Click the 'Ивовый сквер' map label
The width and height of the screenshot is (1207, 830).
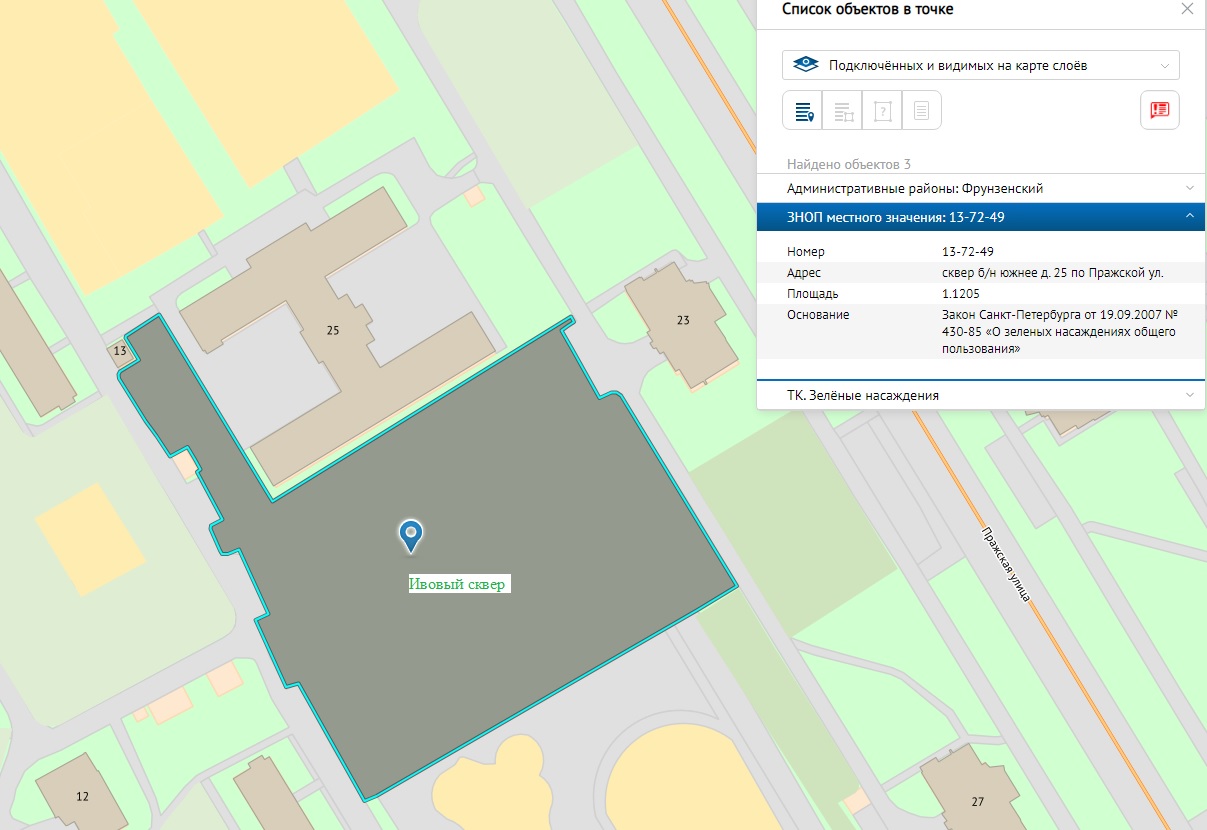click(459, 584)
